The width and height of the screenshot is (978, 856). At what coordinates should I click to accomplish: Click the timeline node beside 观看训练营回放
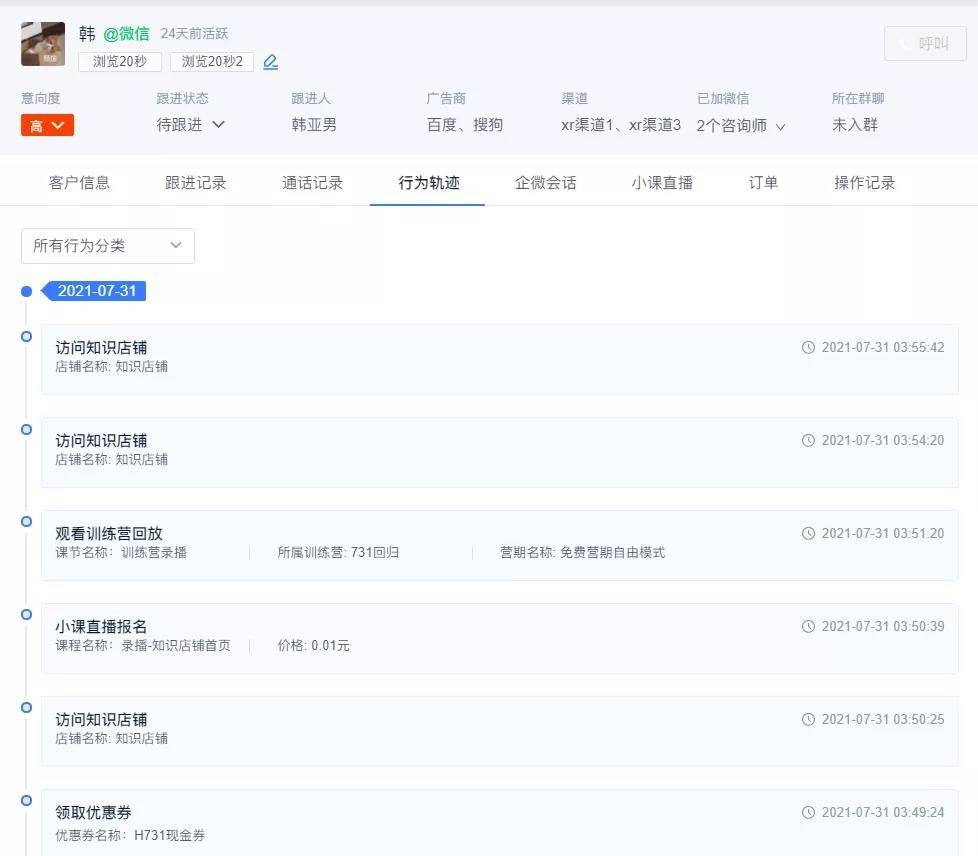(26, 520)
